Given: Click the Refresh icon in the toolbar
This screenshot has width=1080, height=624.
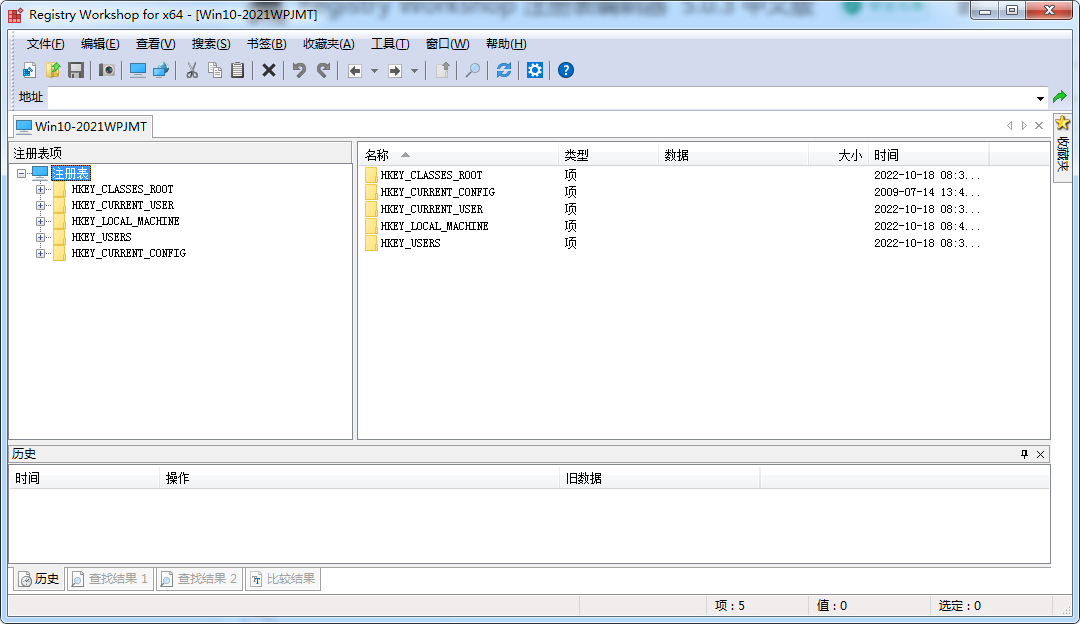Looking at the screenshot, I should click(503, 70).
